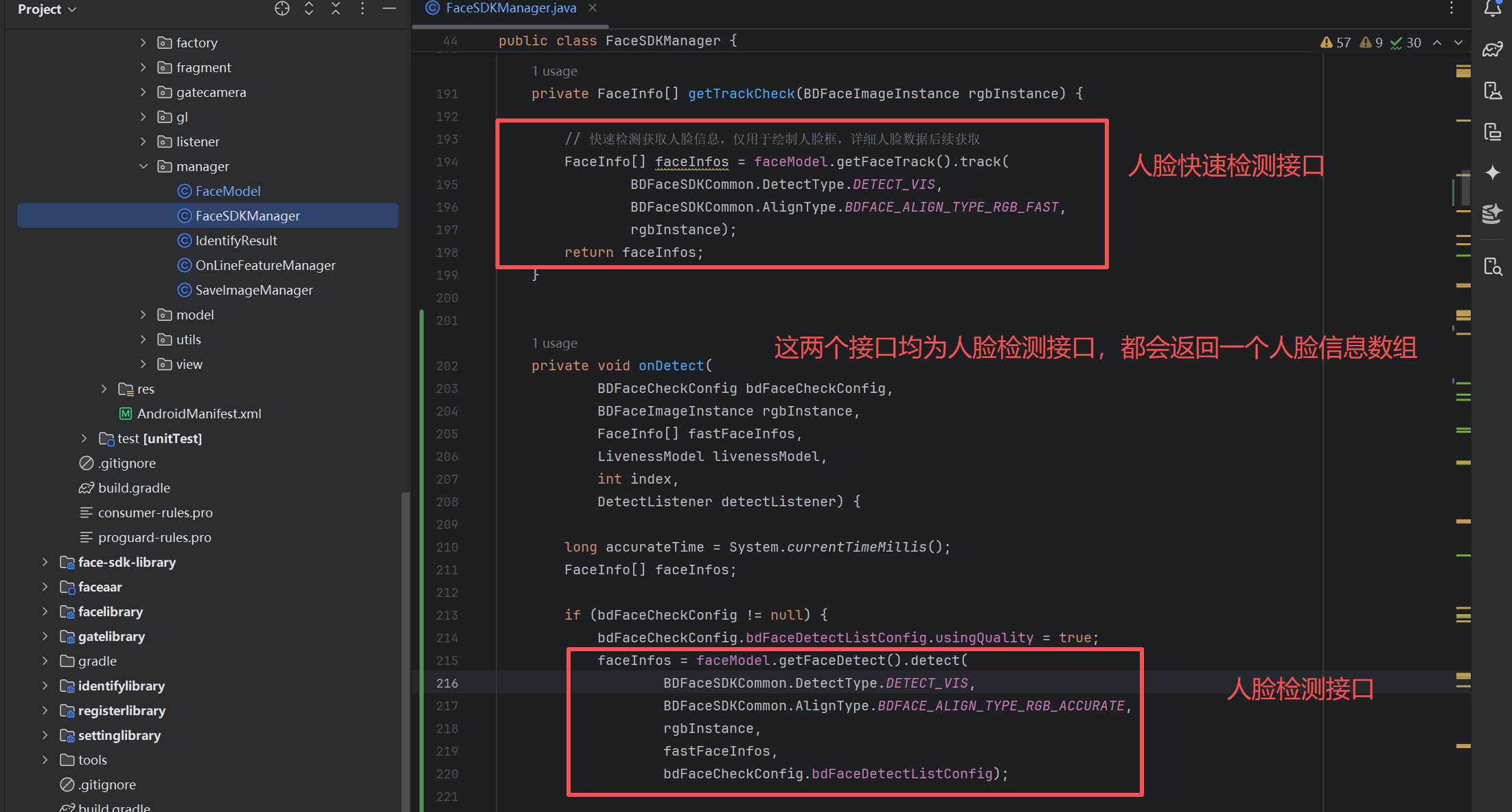
Task: Click Collapse All icon in Project panel
Action: (x=336, y=9)
